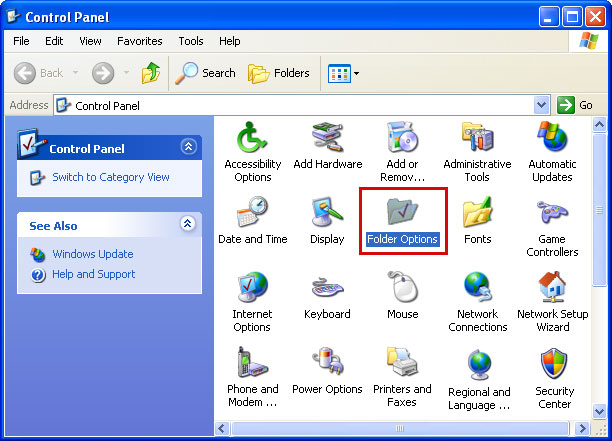Viewport: 612px width, 441px height.
Task: Select the Display icon
Action: (327, 220)
